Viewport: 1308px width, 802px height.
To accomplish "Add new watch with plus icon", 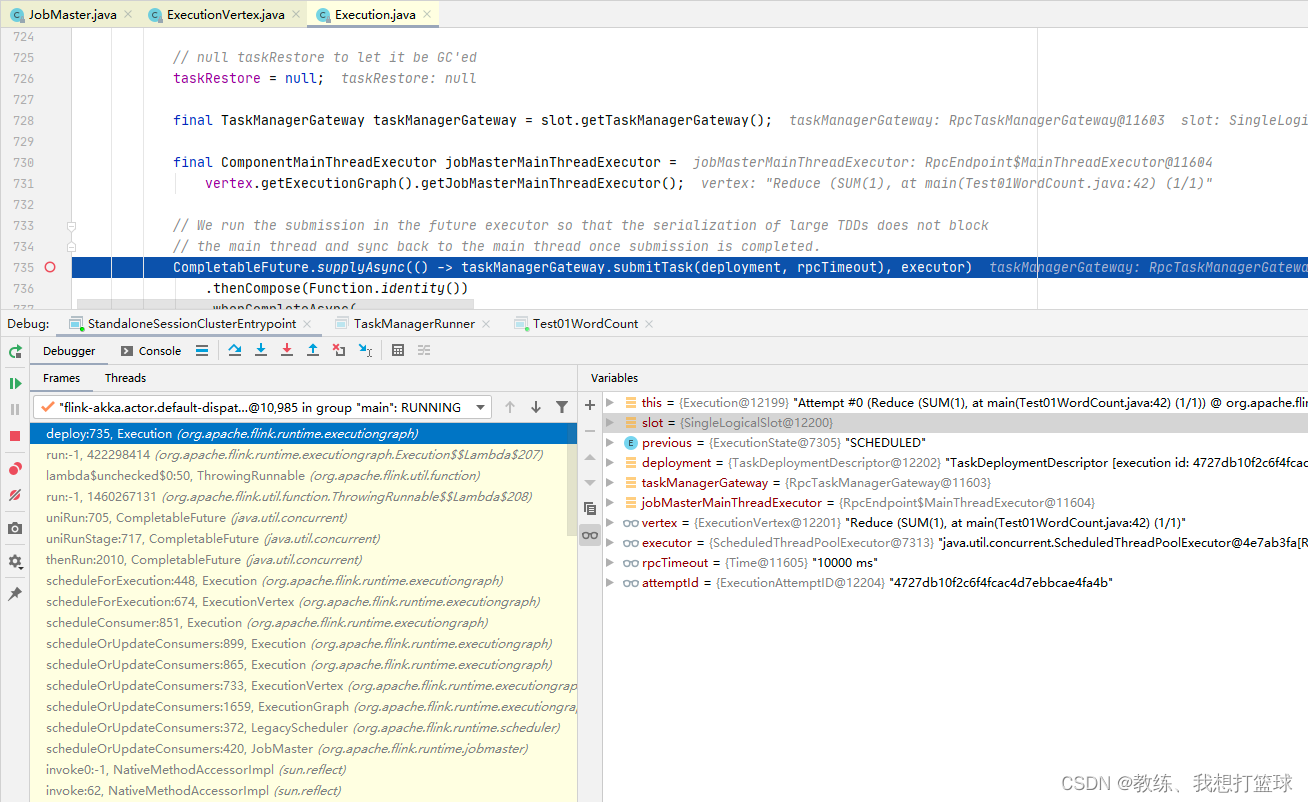I will coord(590,405).
